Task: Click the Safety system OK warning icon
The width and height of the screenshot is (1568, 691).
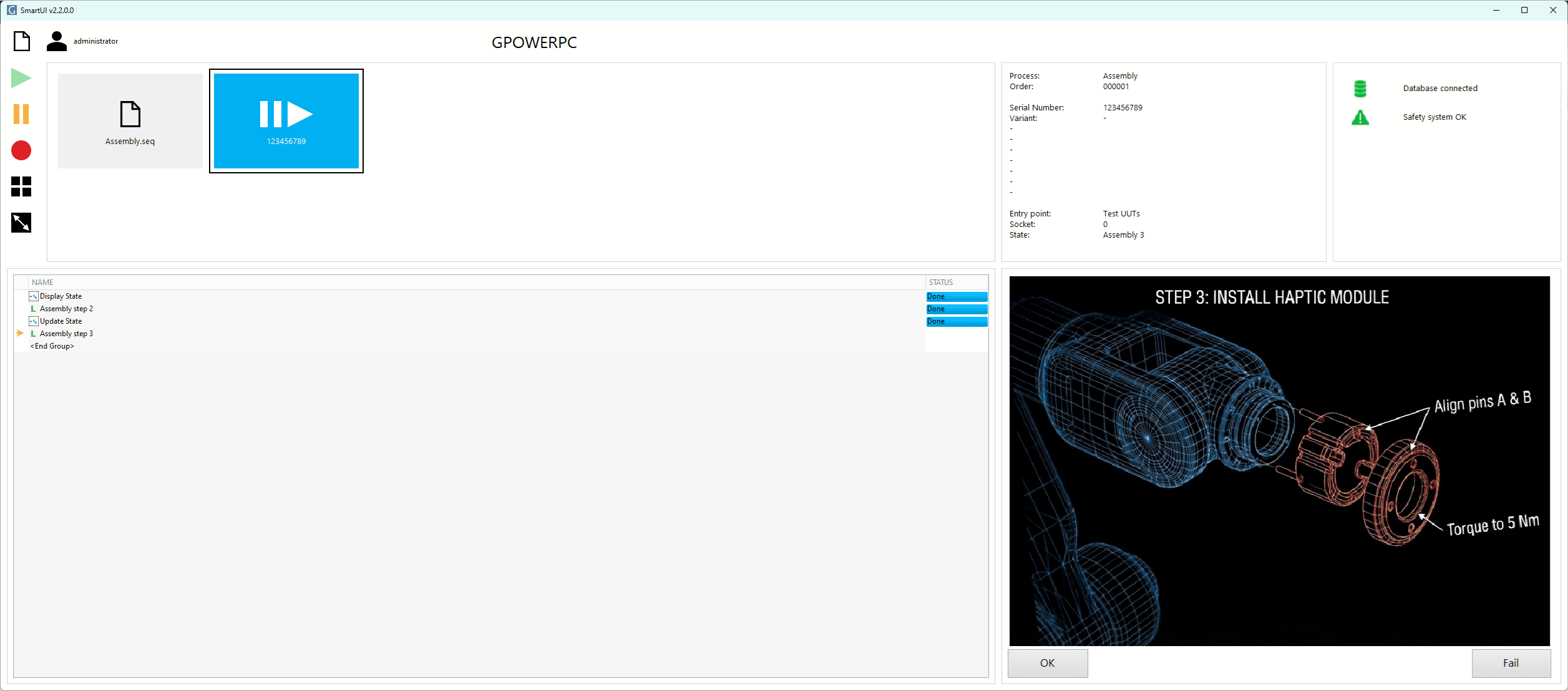Action: coord(1360,117)
